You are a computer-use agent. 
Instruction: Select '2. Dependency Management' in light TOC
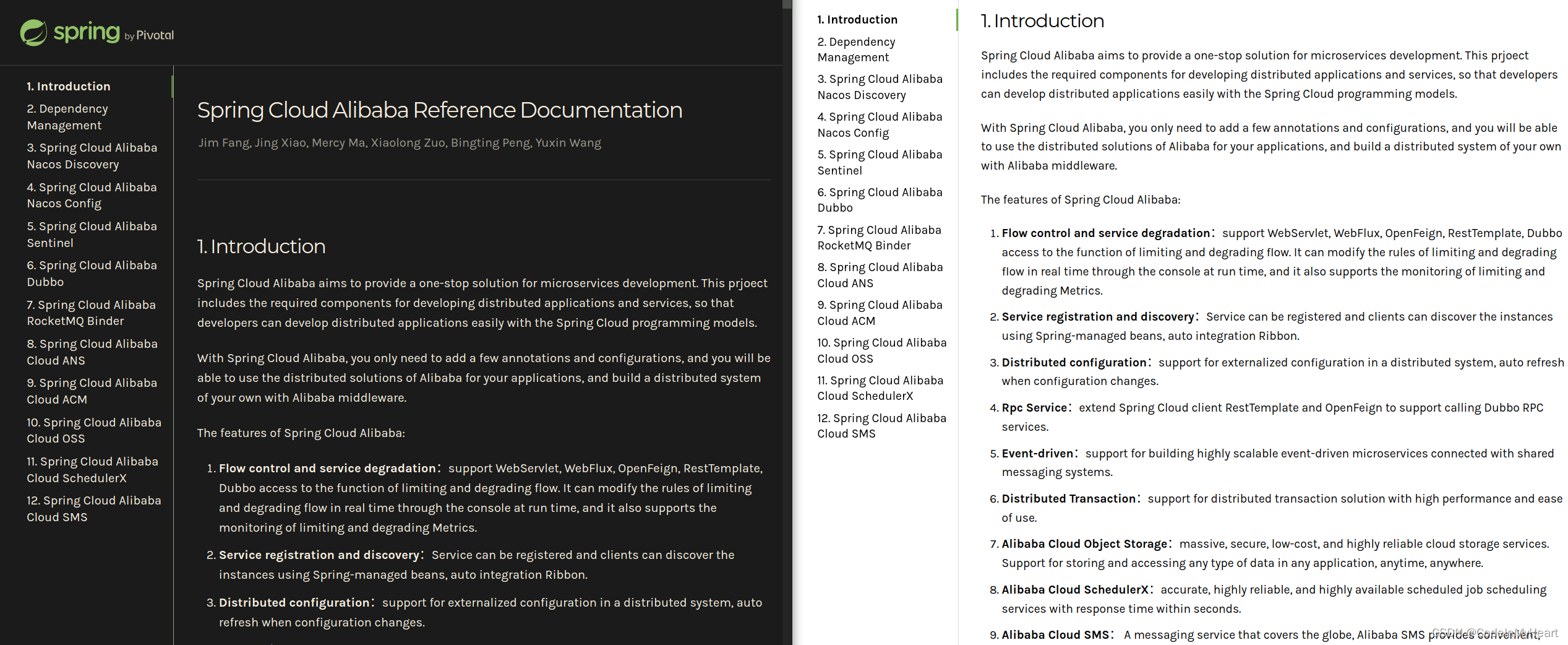tap(856, 50)
